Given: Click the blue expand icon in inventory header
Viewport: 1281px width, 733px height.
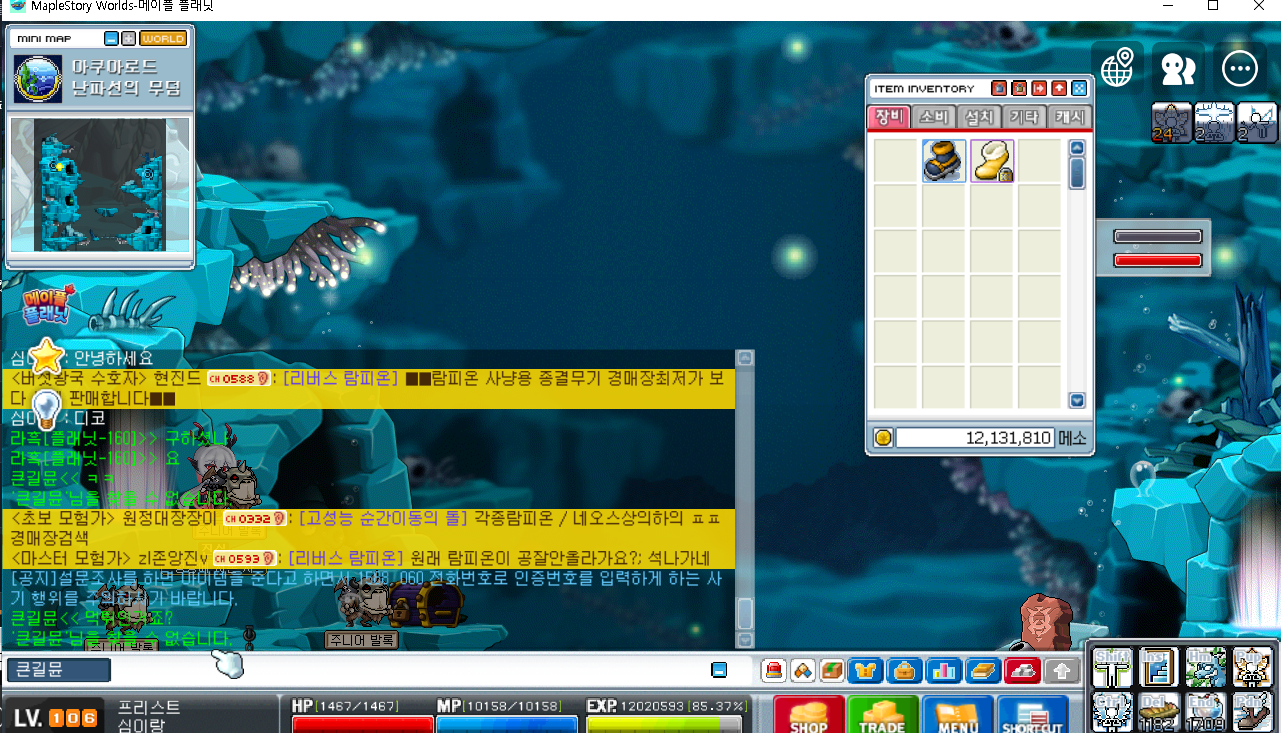Looking at the screenshot, I should click(1079, 88).
